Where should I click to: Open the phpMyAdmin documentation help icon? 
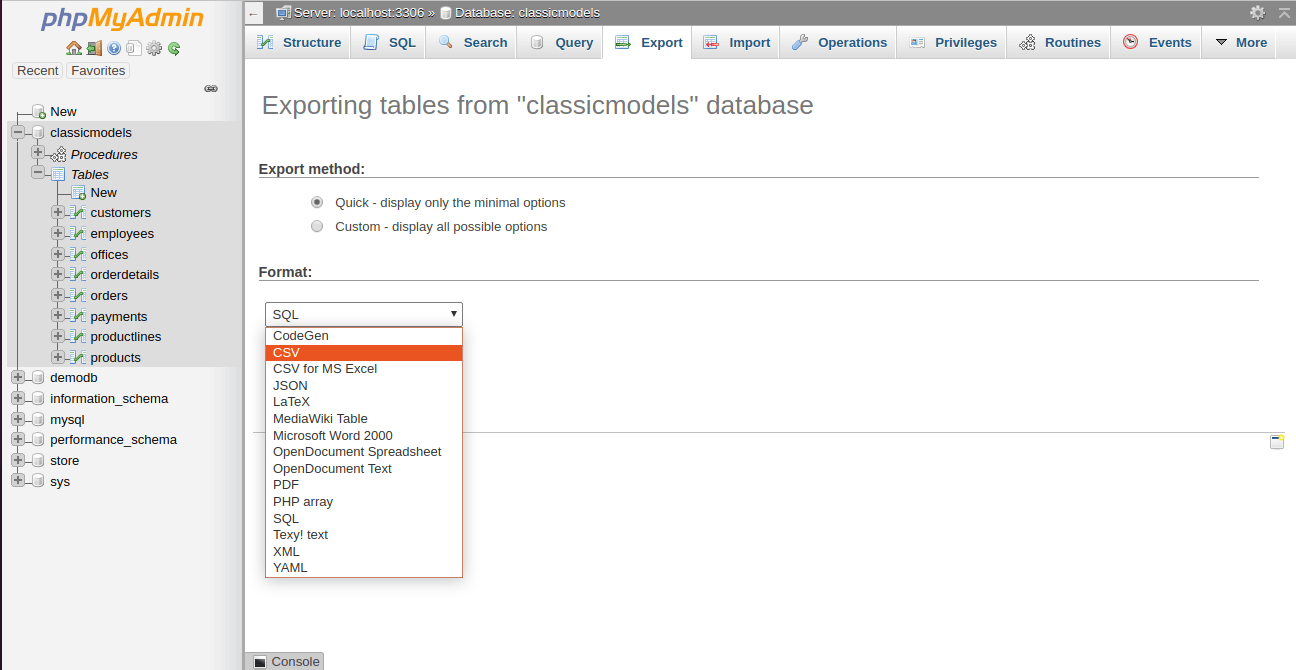point(114,48)
